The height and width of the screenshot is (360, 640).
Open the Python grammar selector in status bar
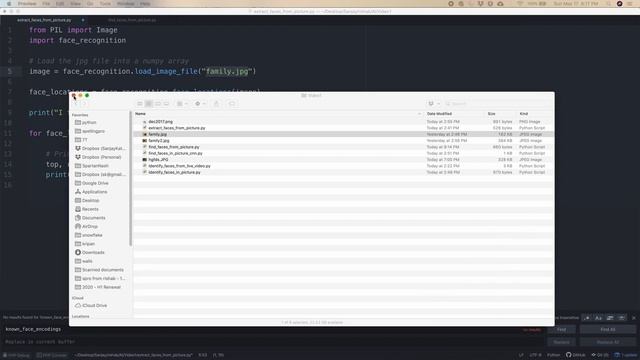[x=553, y=355]
